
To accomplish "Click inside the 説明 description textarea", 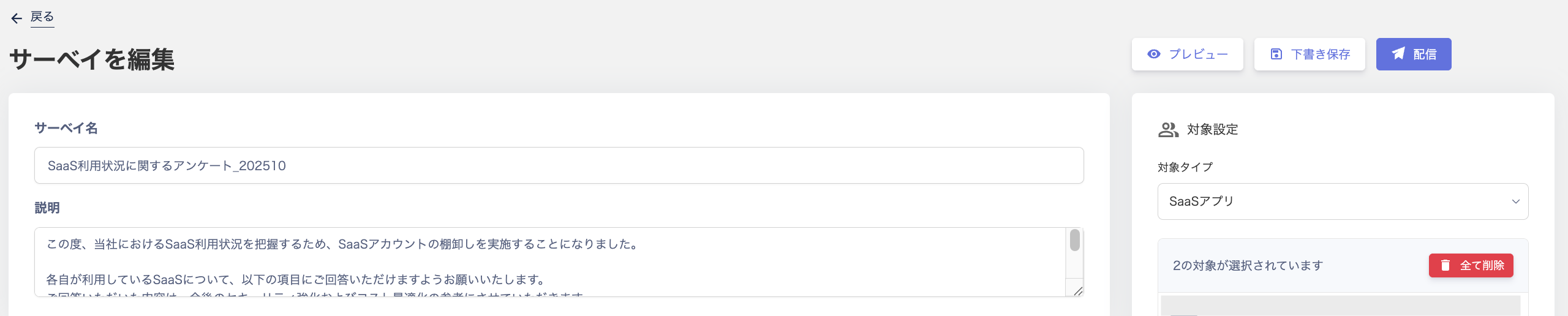I will [x=549, y=262].
